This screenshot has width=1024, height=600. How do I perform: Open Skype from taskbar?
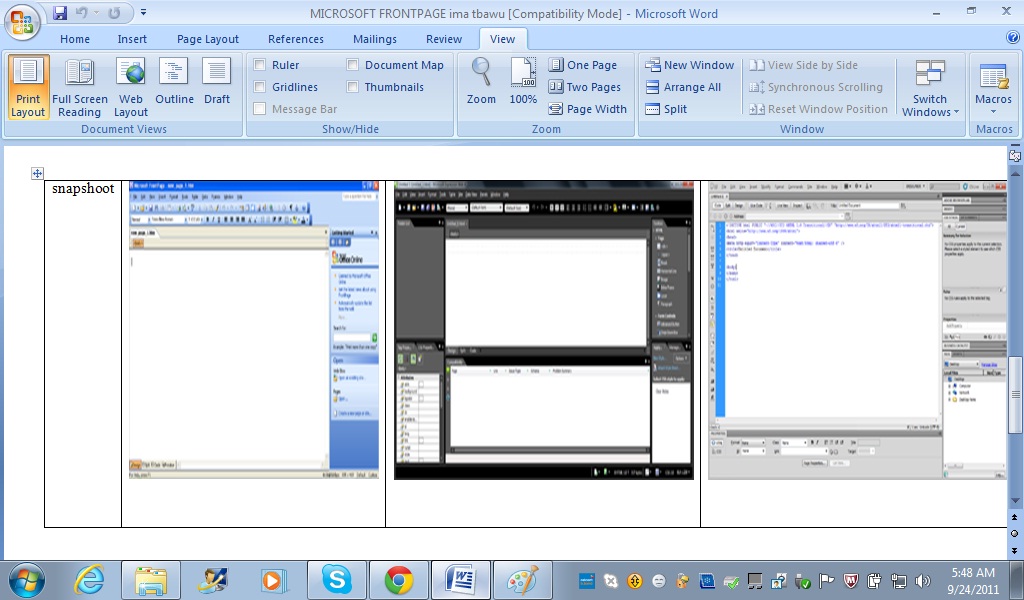pyautogui.click(x=337, y=580)
